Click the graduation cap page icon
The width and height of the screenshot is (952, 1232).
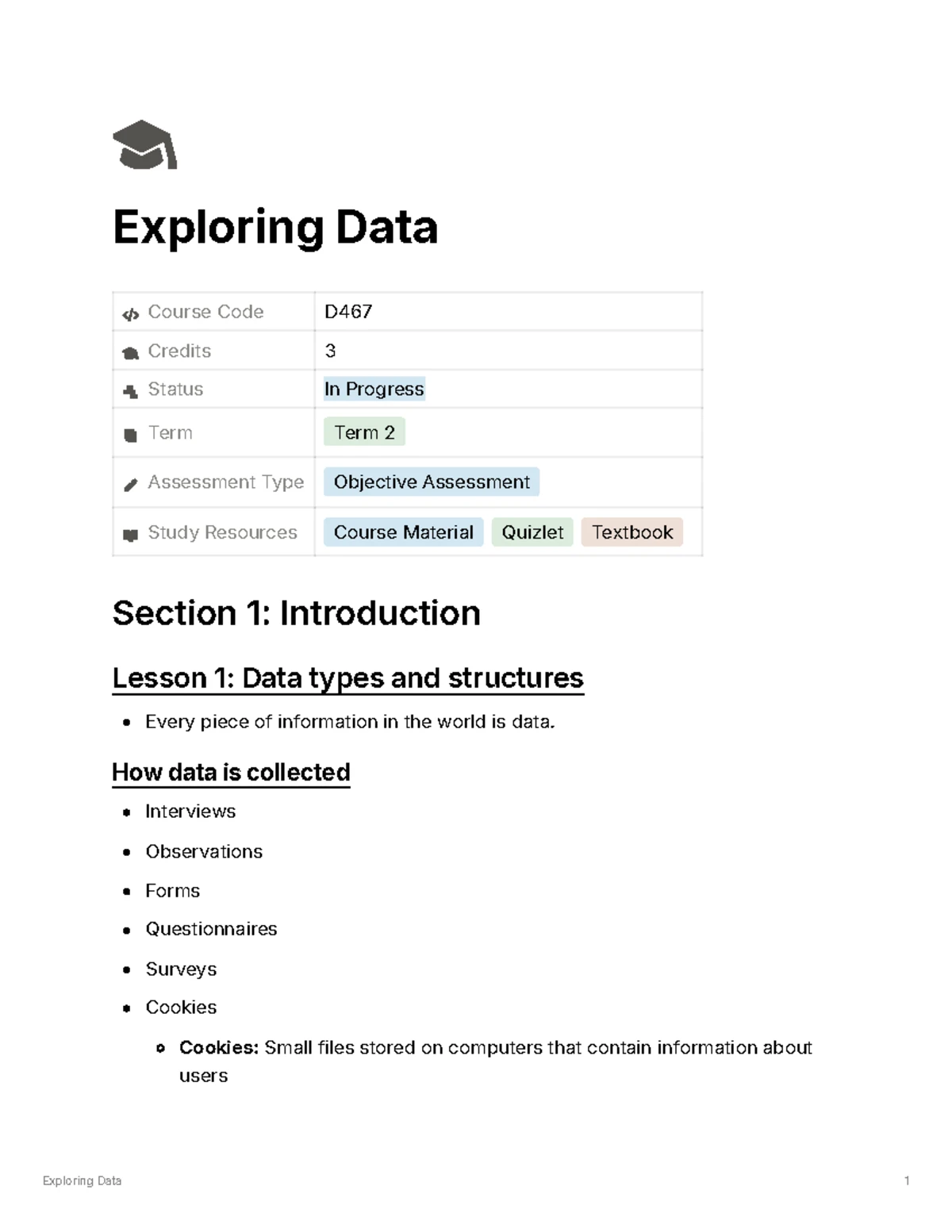144,145
